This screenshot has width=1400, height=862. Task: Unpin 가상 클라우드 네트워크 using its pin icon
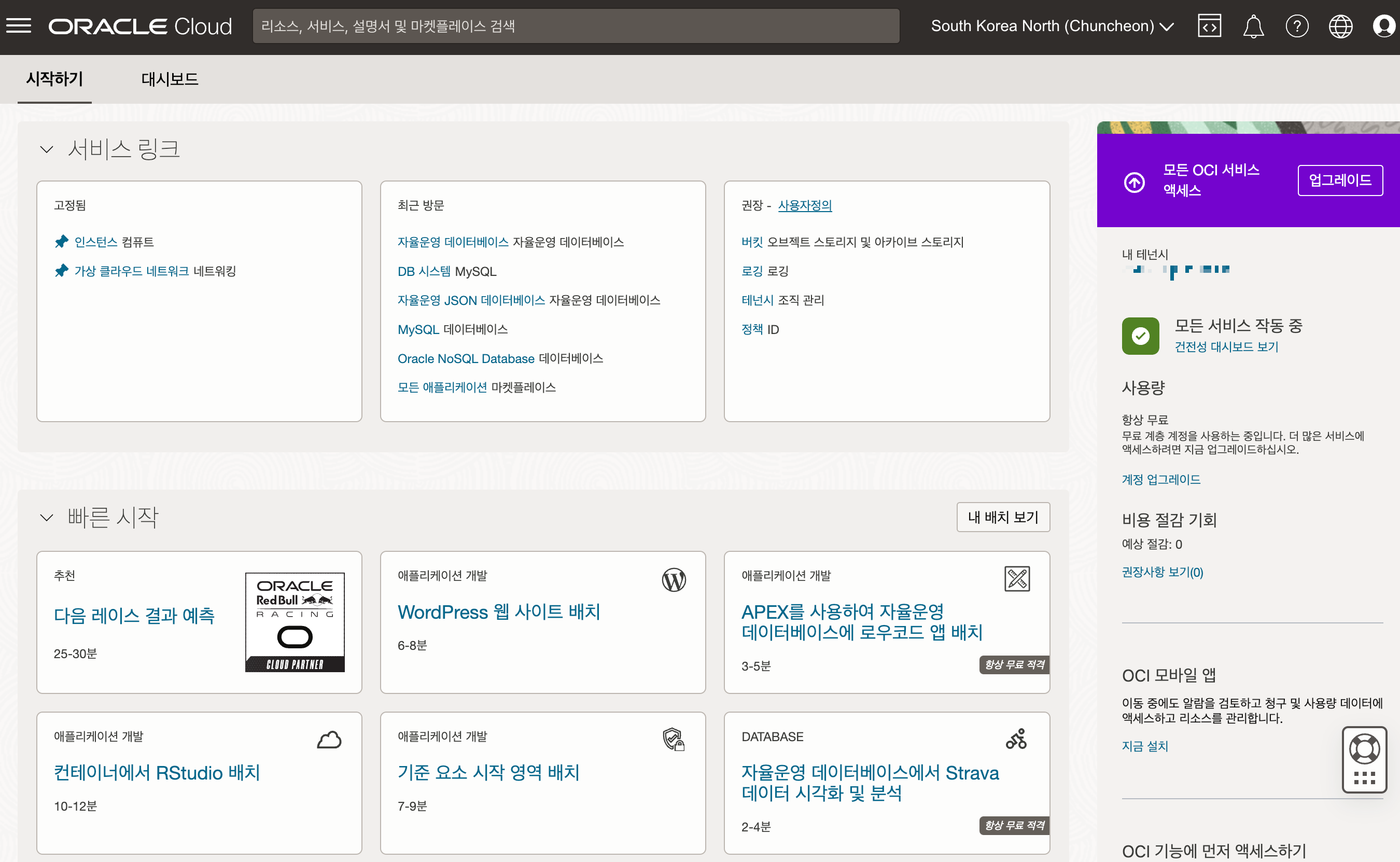[x=62, y=271]
